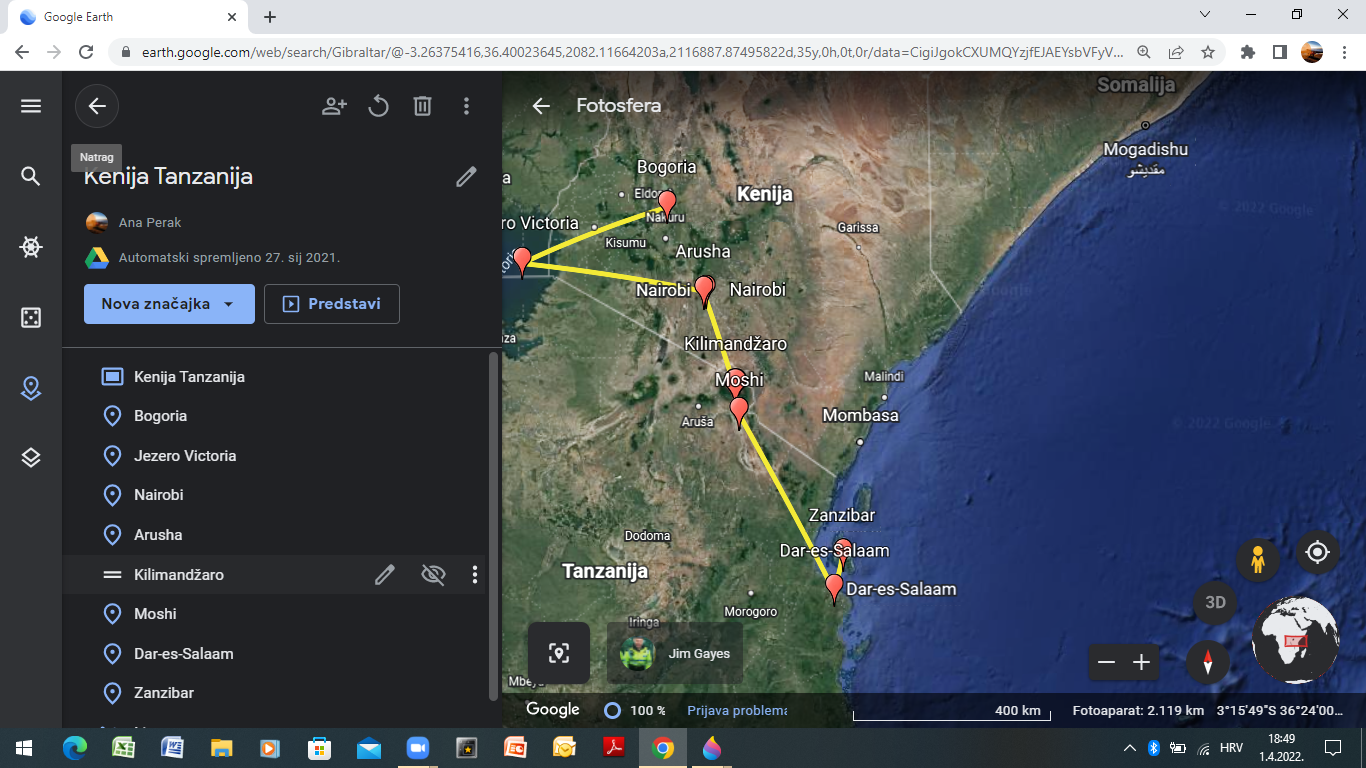Viewport: 1366px width, 768px height.
Task: Click the I'm Feeling Lucky dice icon
Action: (31, 318)
